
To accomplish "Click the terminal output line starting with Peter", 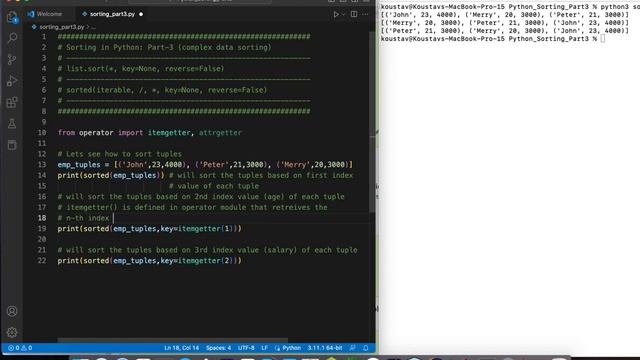I will pos(505,31).
